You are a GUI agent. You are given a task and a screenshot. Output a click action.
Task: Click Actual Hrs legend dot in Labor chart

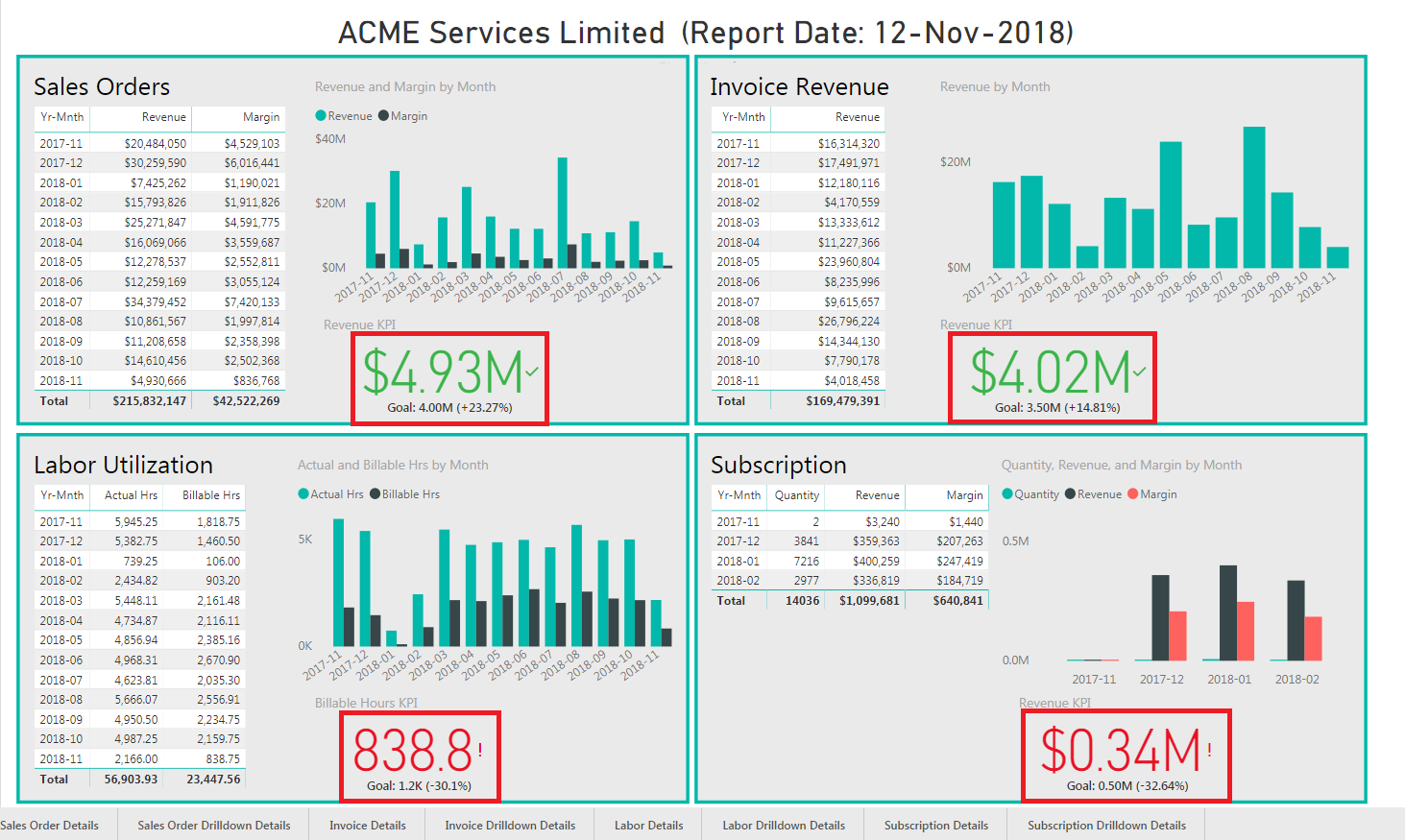303,494
